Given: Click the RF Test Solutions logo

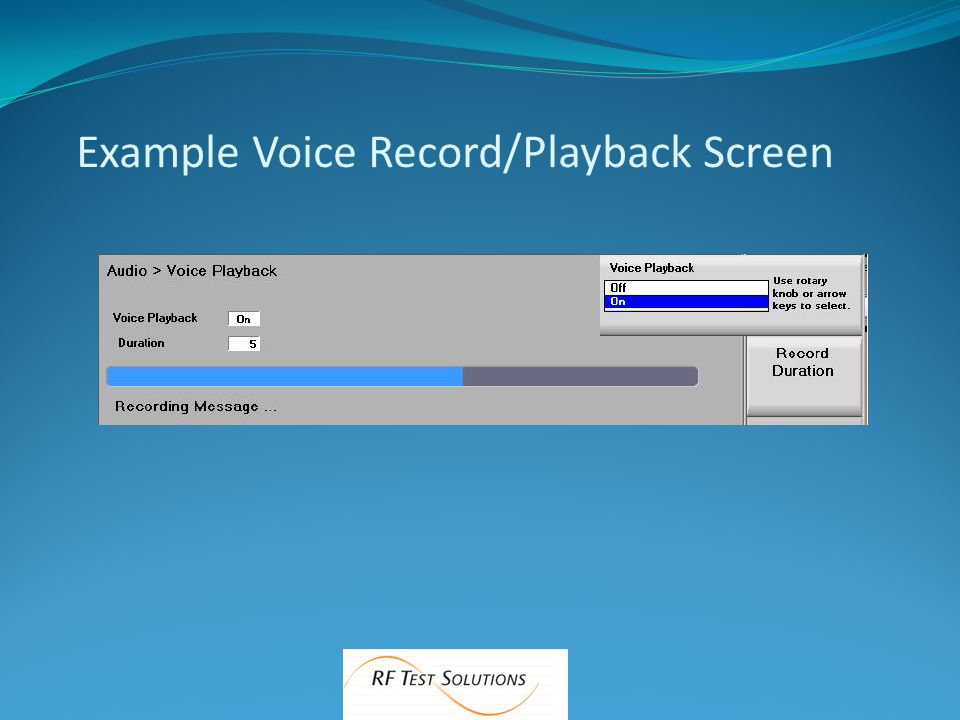Looking at the screenshot, I should 455,684.
